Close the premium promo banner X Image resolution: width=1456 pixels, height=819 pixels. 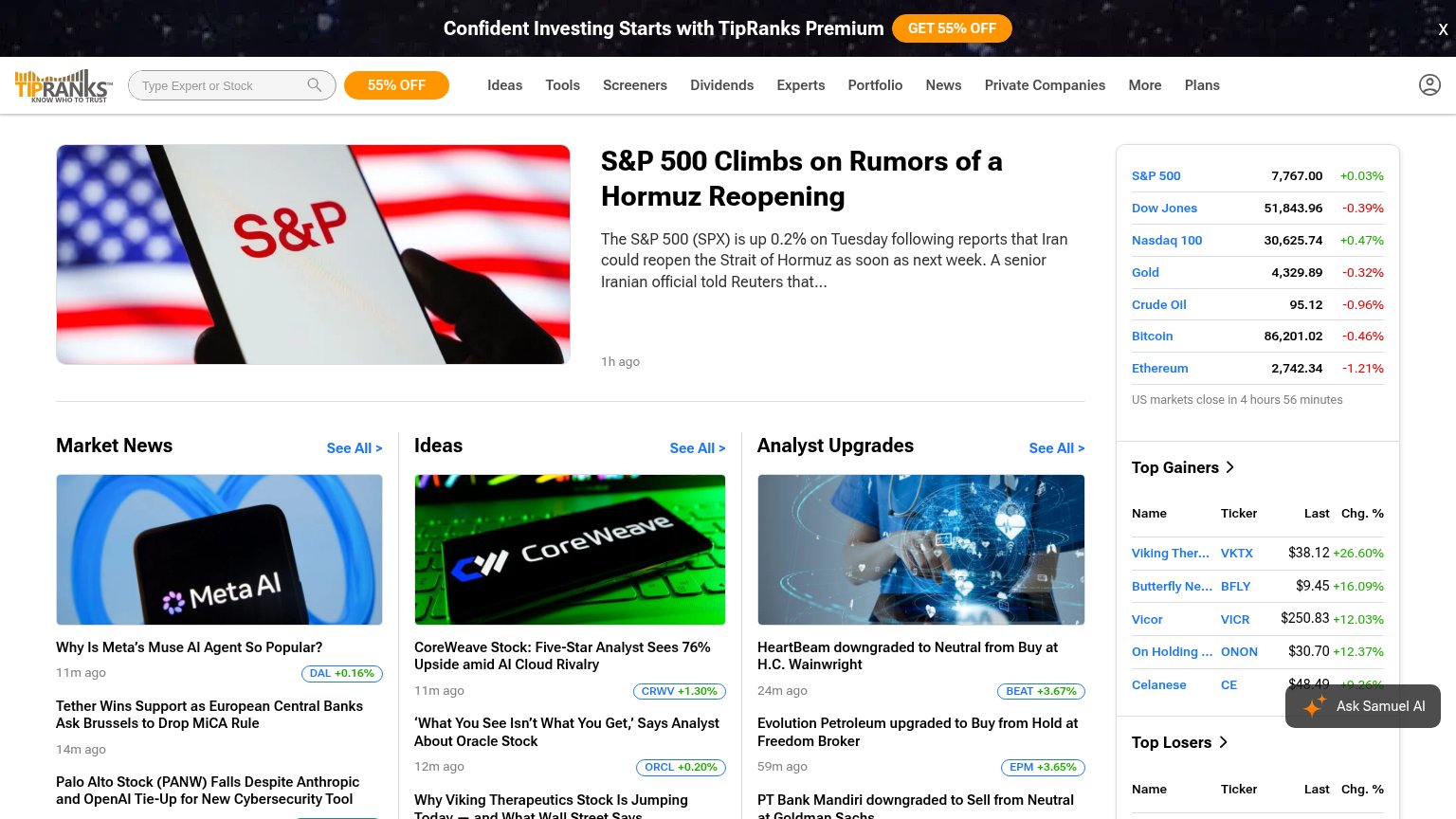pos(1443,29)
